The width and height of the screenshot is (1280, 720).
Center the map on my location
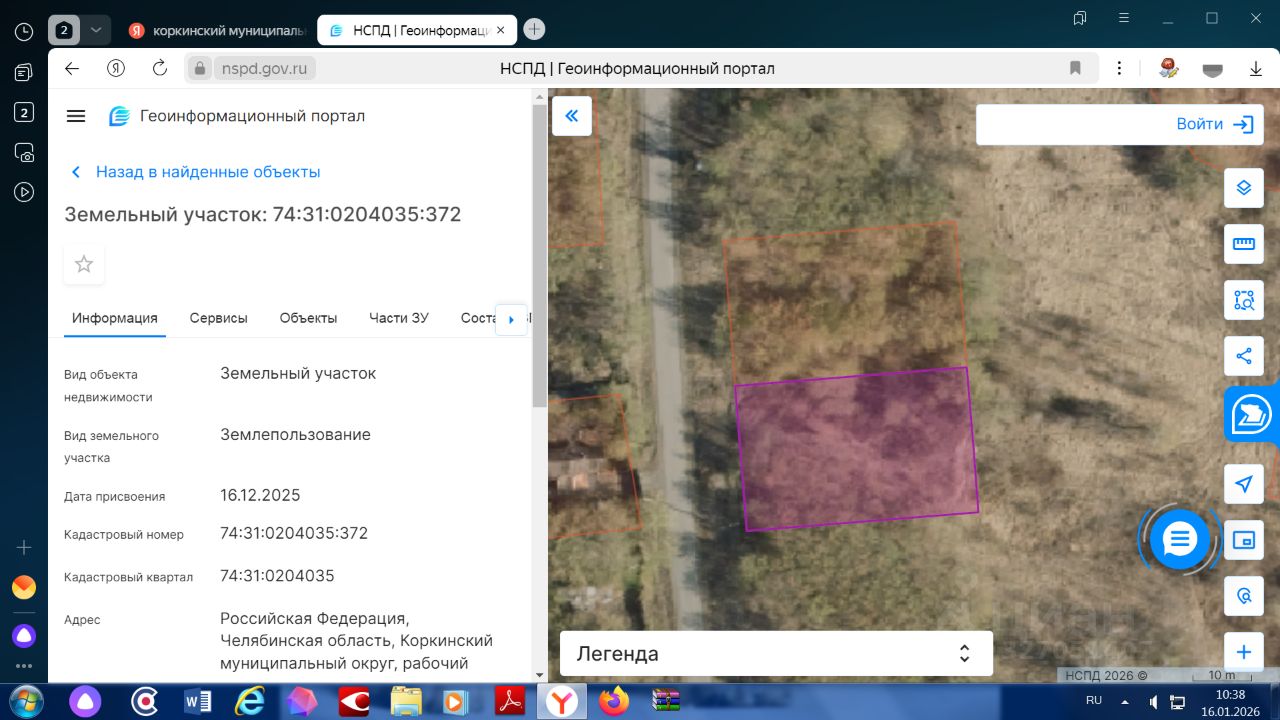1244,484
